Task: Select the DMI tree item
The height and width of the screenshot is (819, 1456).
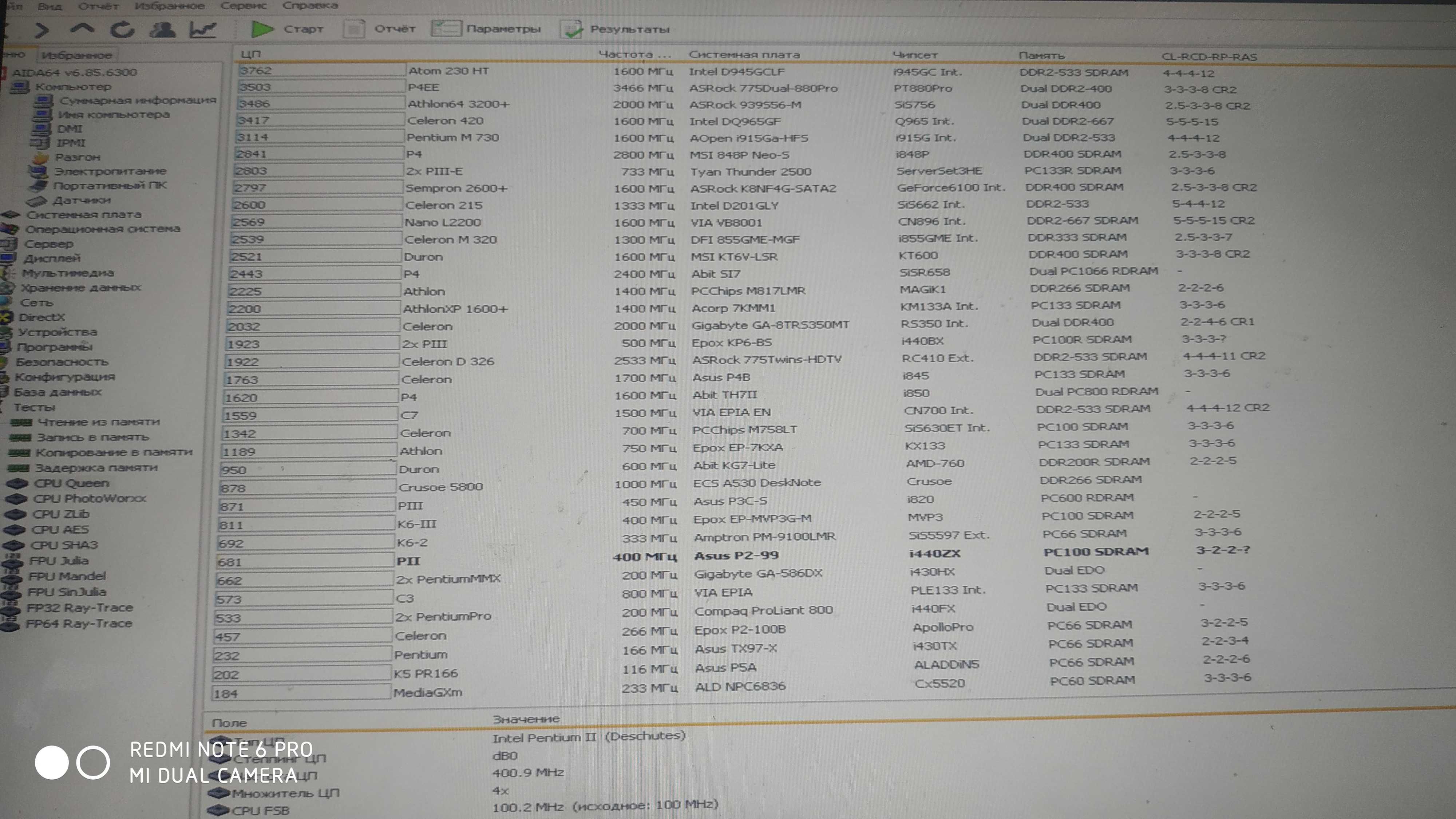Action: pyautogui.click(x=70, y=129)
